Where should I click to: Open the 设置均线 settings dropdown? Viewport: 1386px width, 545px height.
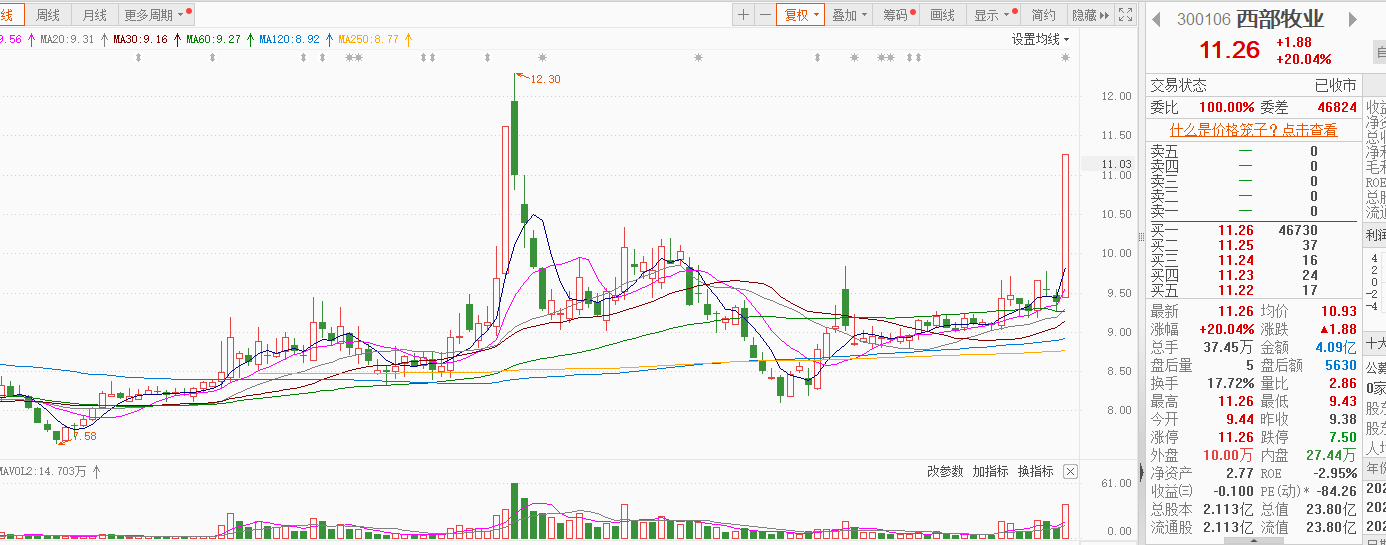pos(1040,39)
